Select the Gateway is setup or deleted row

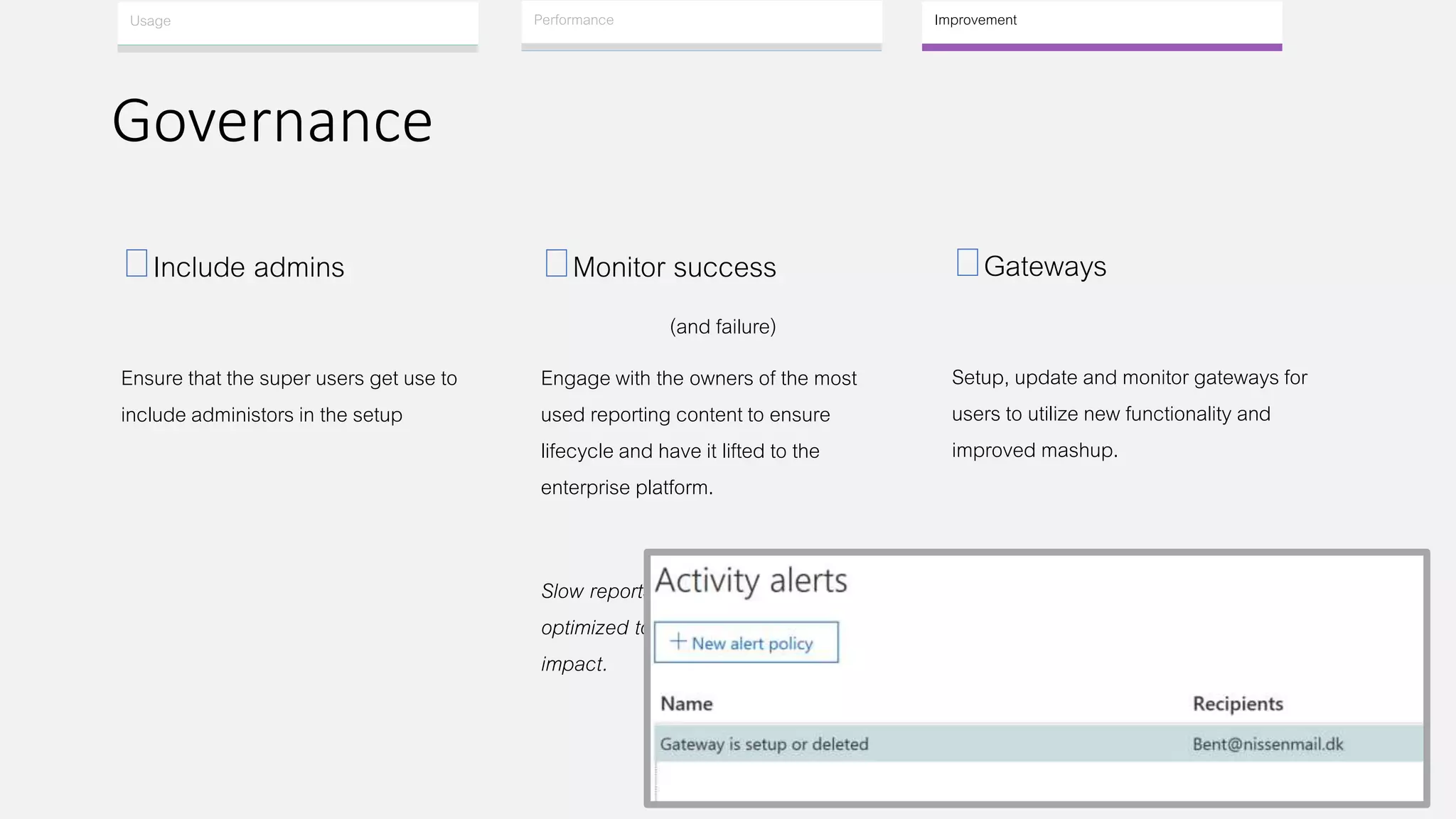pyautogui.click(x=1039, y=744)
